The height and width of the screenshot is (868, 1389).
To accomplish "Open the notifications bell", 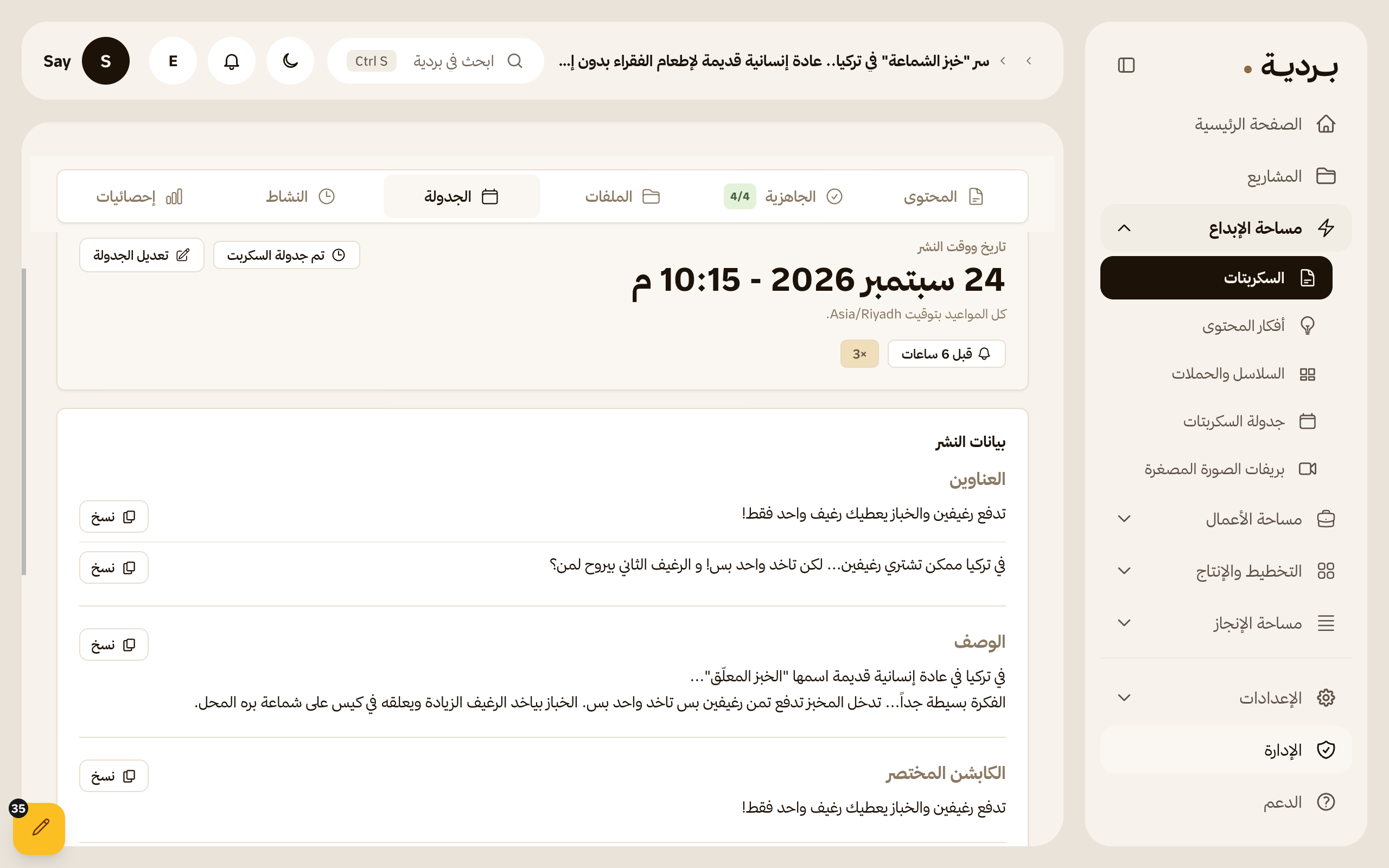I will [231, 61].
